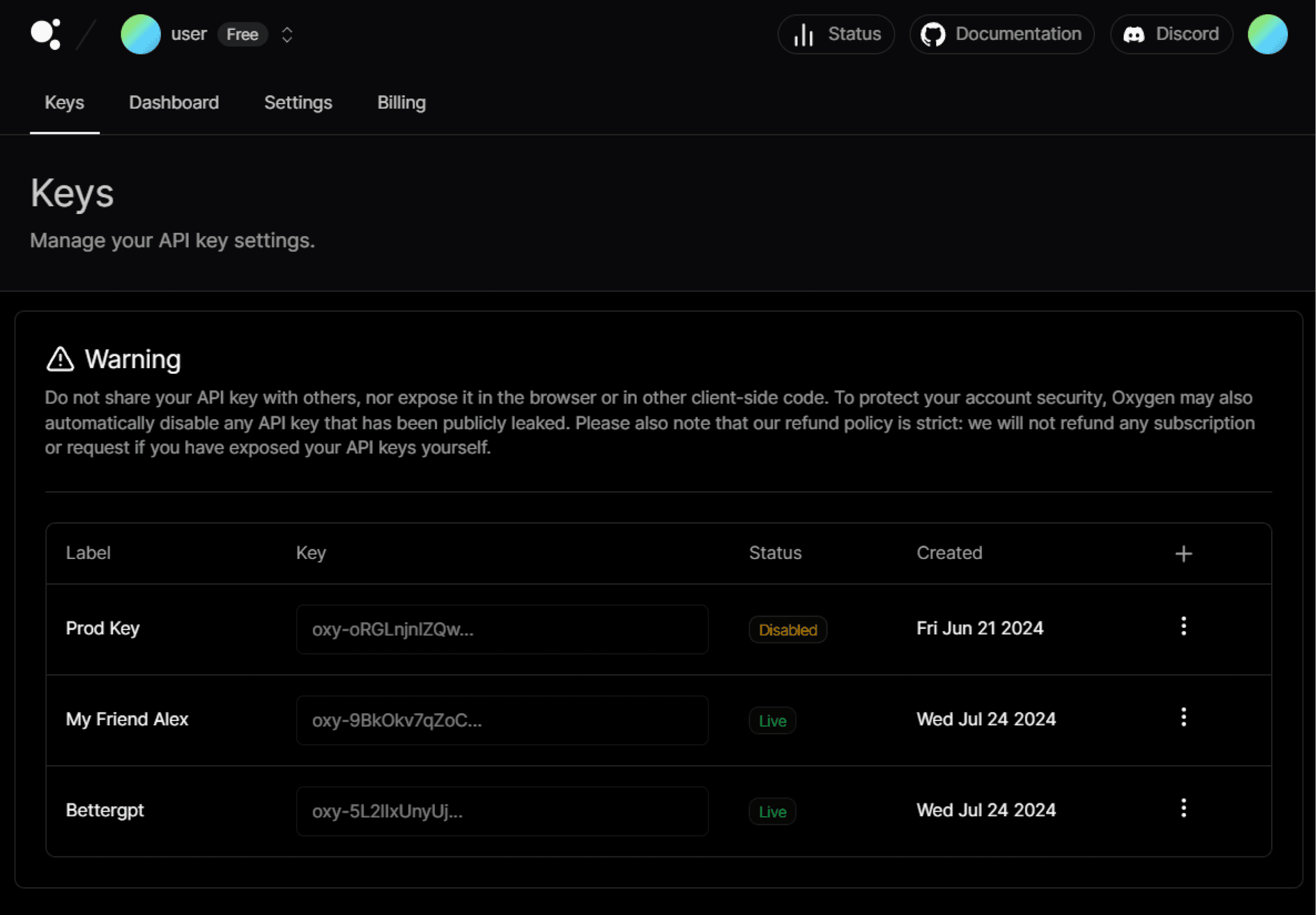Add a new API key with plus icon
The image size is (1316, 915).
[1183, 553]
